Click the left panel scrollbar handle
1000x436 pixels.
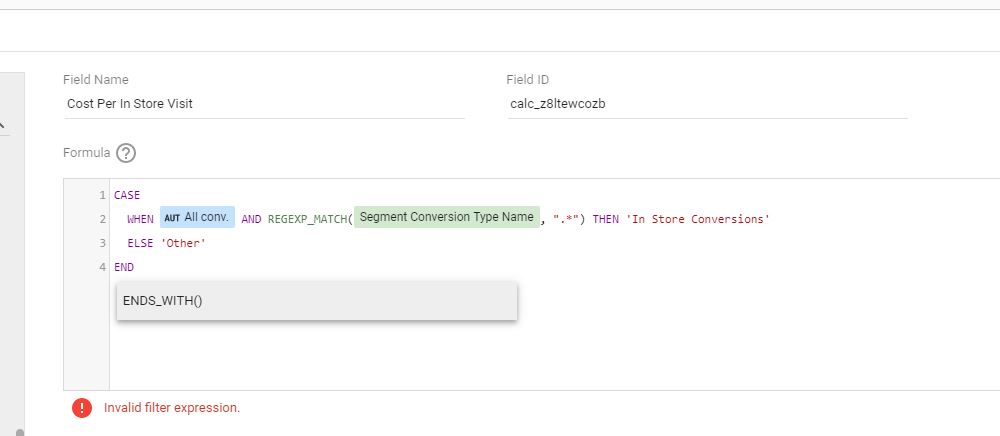coord(18,432)
